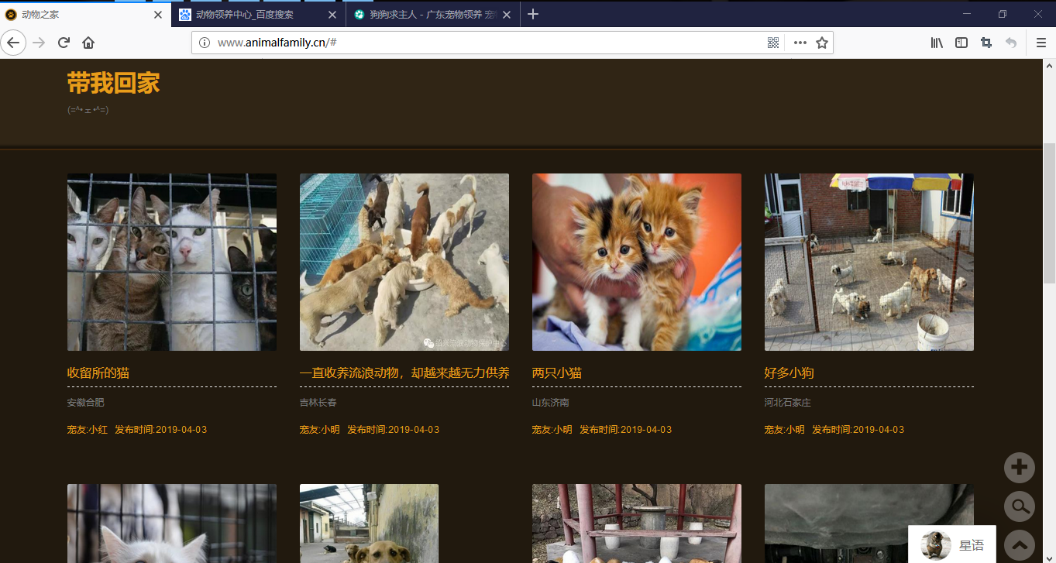Bookmark this page with the star
Screen dimensions: 1056x563
(822, 42)
